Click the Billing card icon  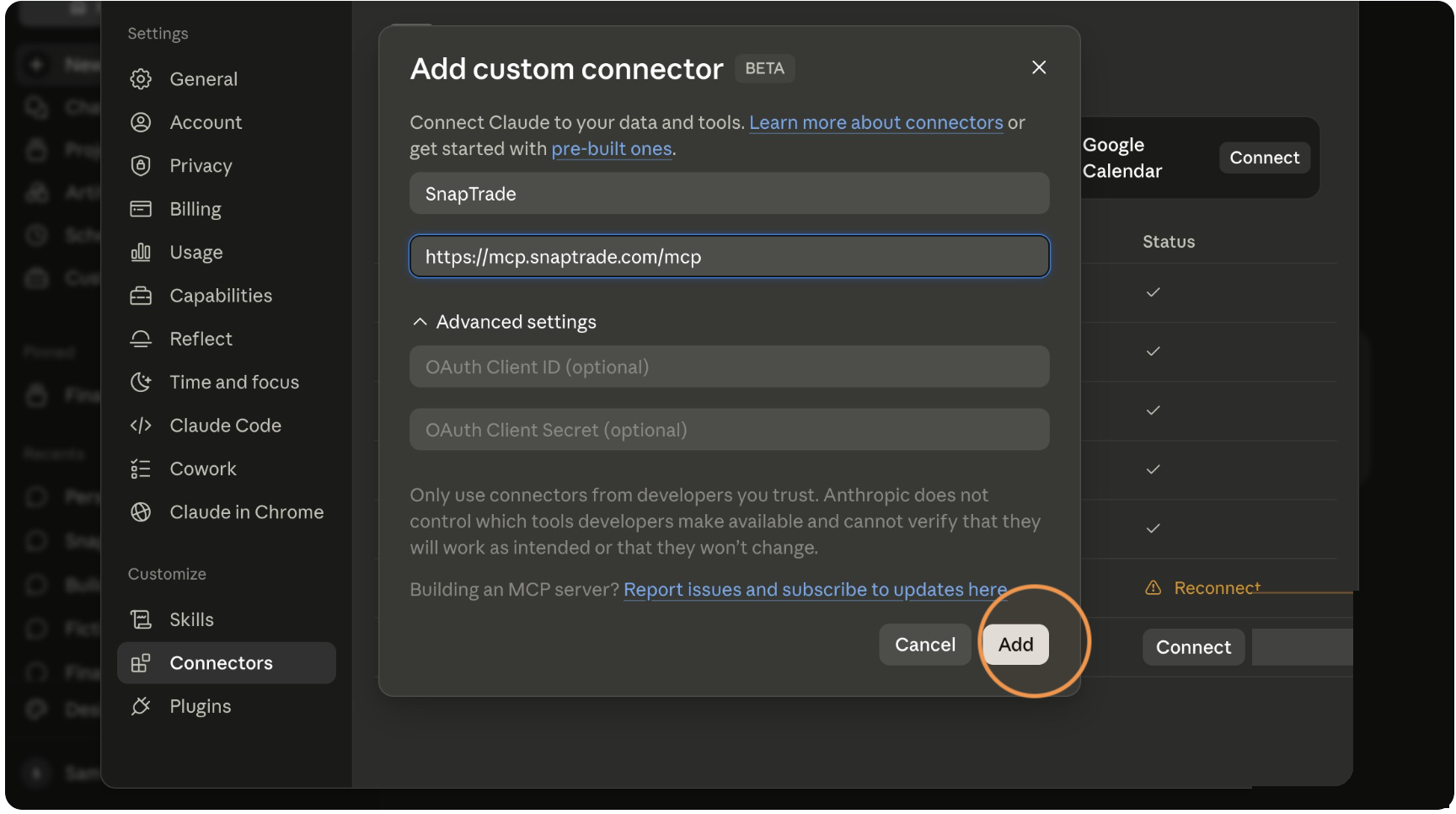(x=141, y=209)
